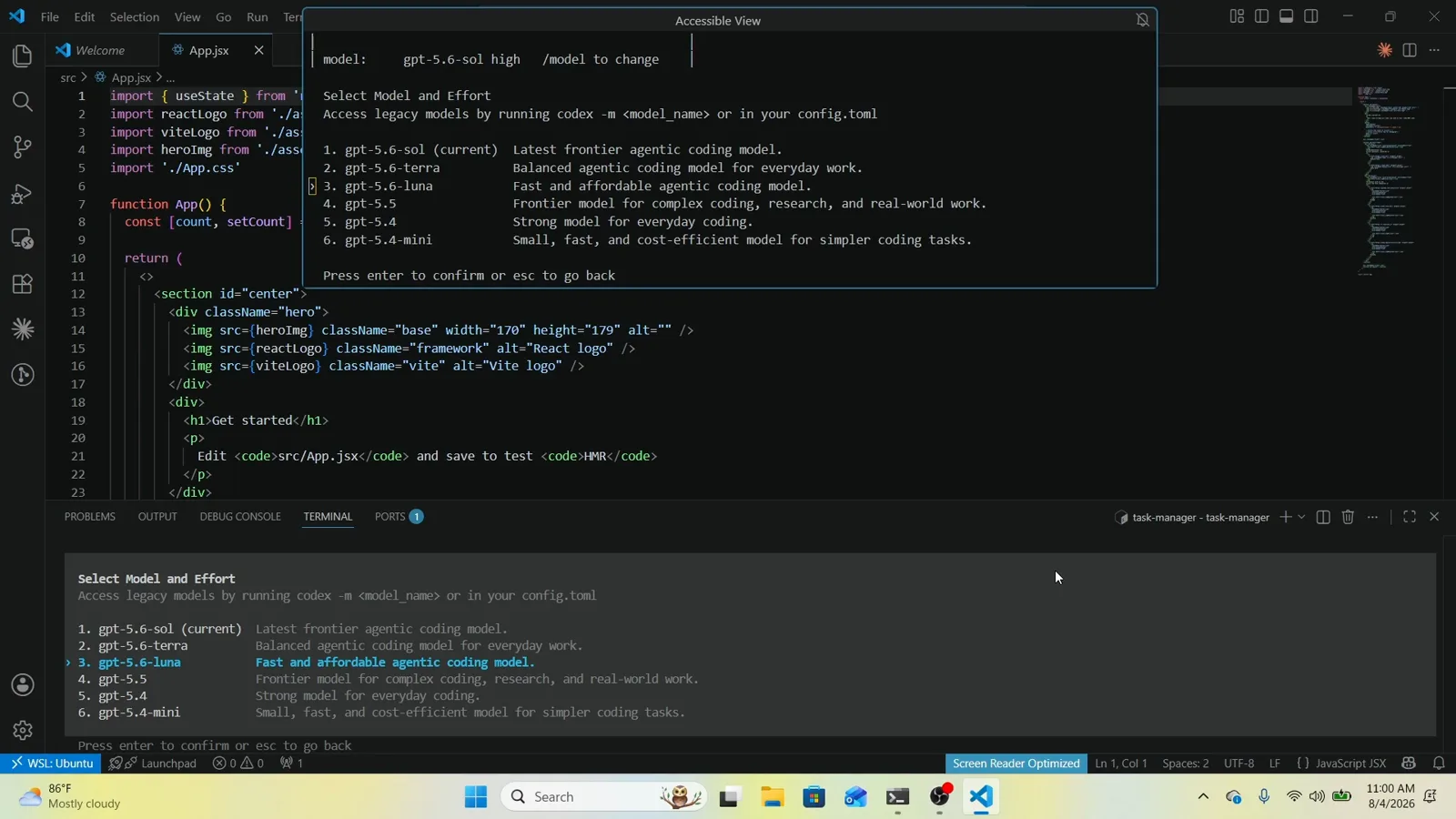Viewport: 1456px width, 819px height.
Task: Split the editor to the right
Action: coord(1410,50)
